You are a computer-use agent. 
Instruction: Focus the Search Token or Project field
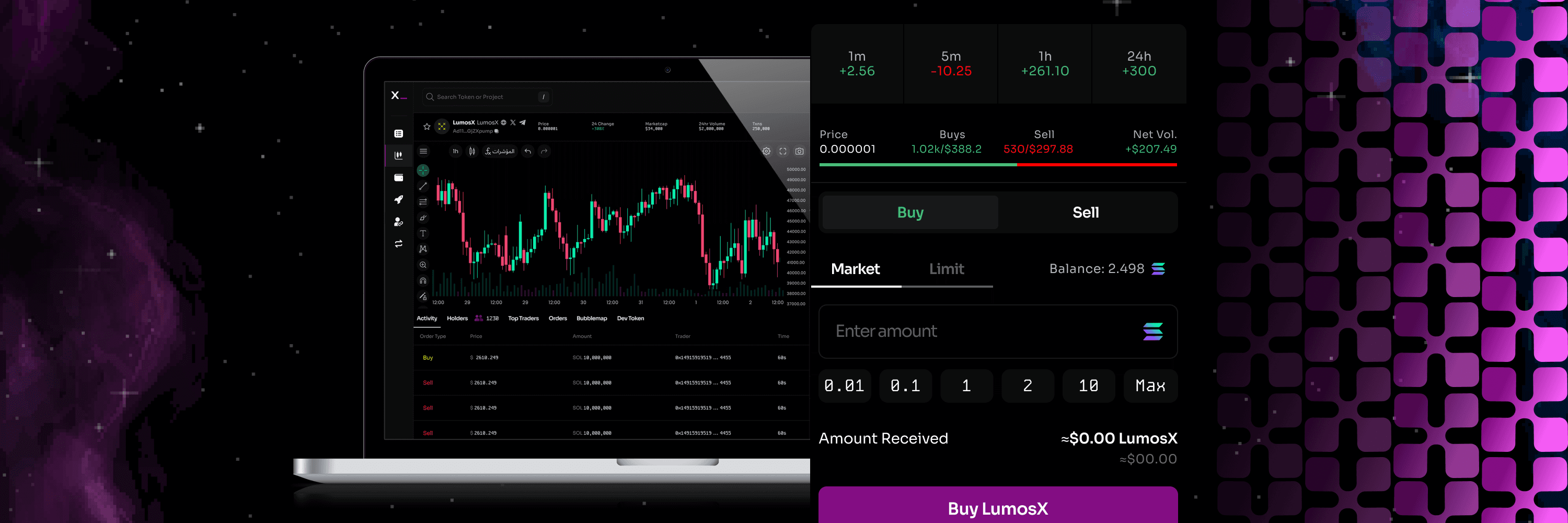(x=487, y=97)
